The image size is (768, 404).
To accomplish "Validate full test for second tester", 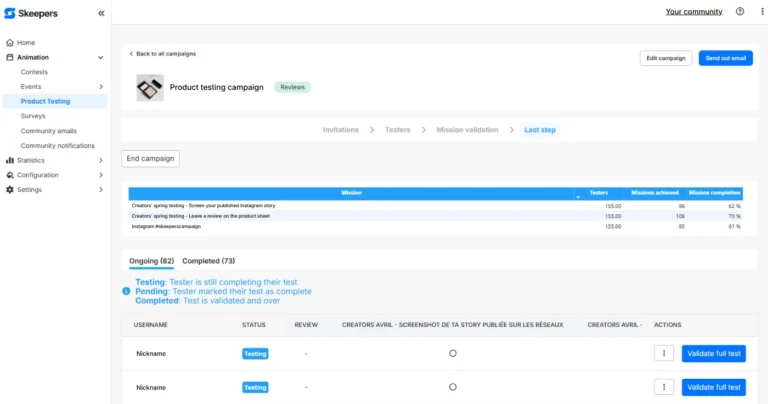I will (x=714, y=387).
